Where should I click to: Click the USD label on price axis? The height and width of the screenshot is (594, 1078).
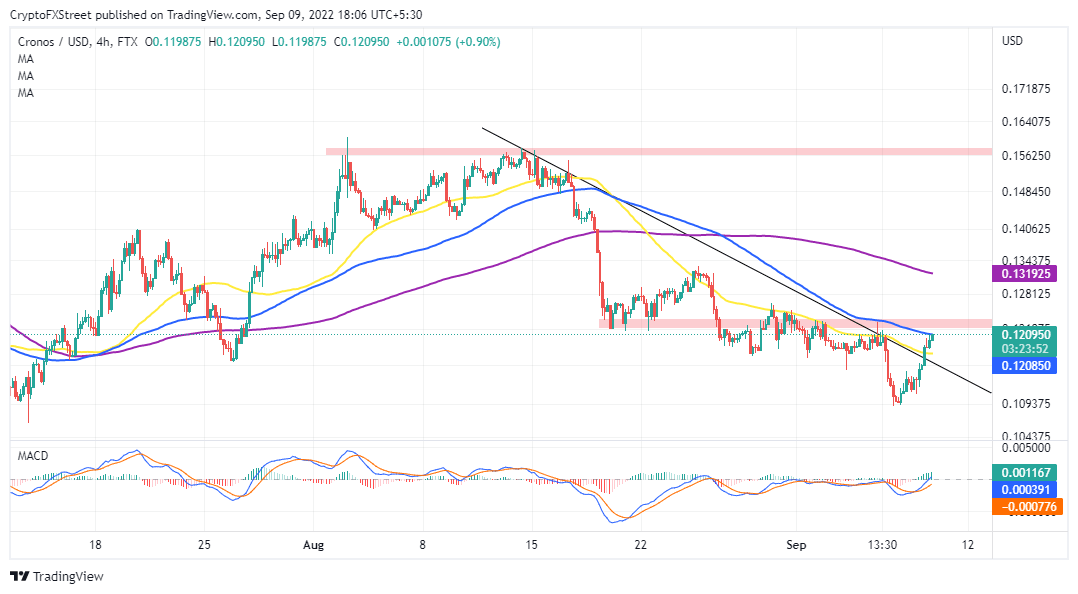point(1010,41)
